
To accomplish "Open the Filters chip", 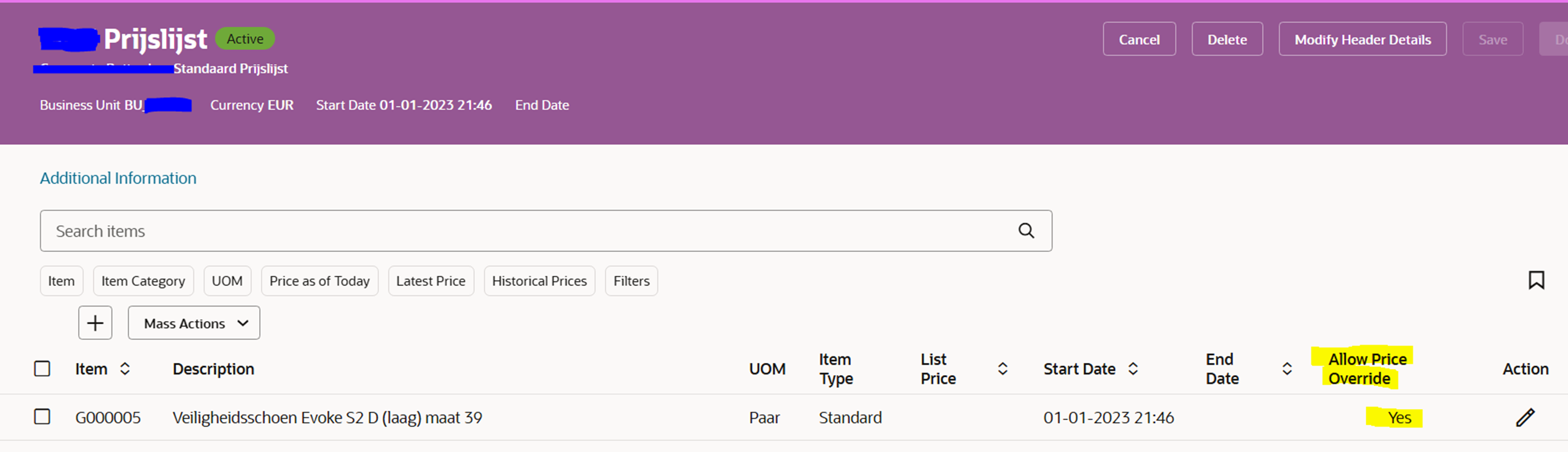I will 631,281.
